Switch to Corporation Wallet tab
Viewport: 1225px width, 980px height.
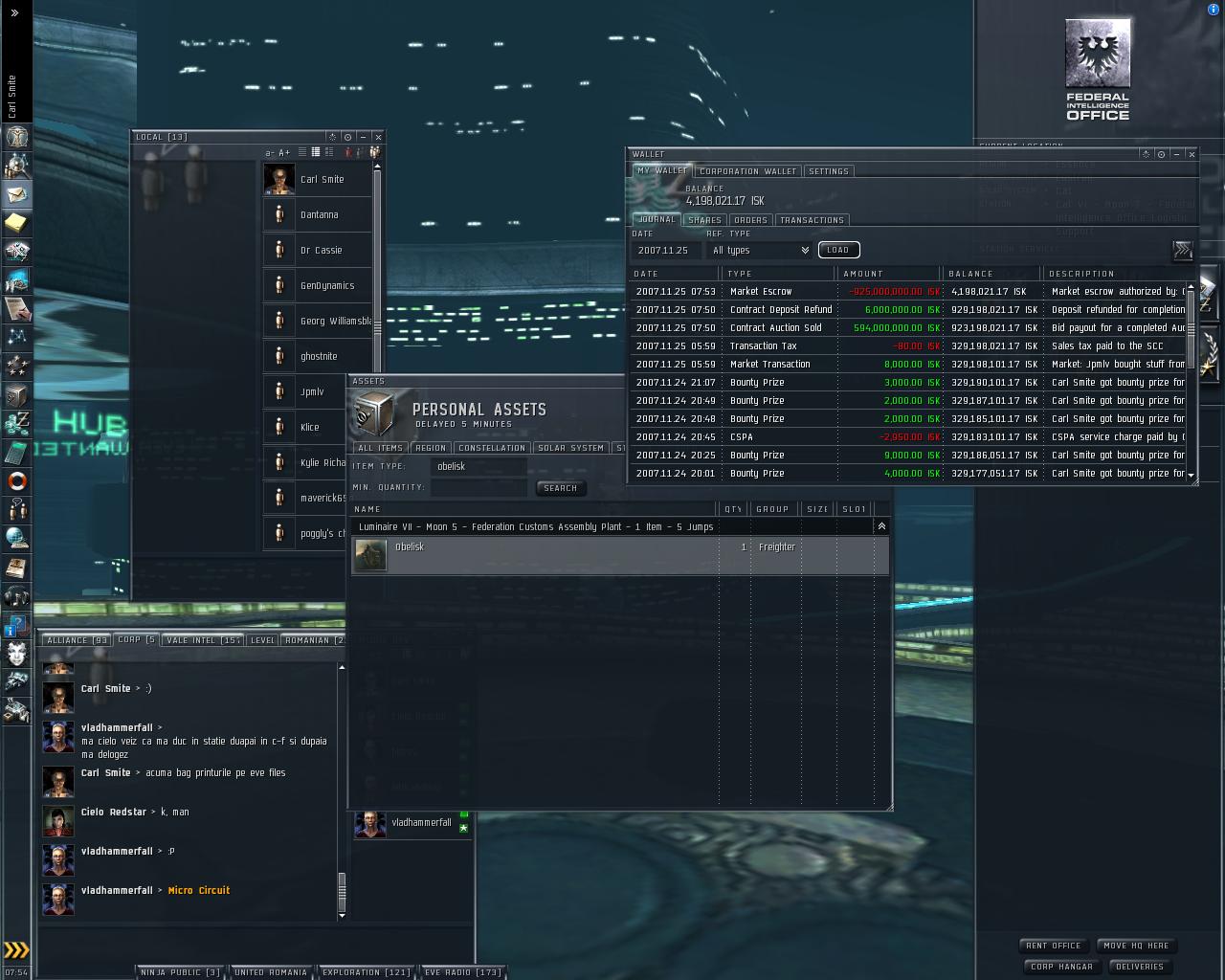tap(747, 171)
